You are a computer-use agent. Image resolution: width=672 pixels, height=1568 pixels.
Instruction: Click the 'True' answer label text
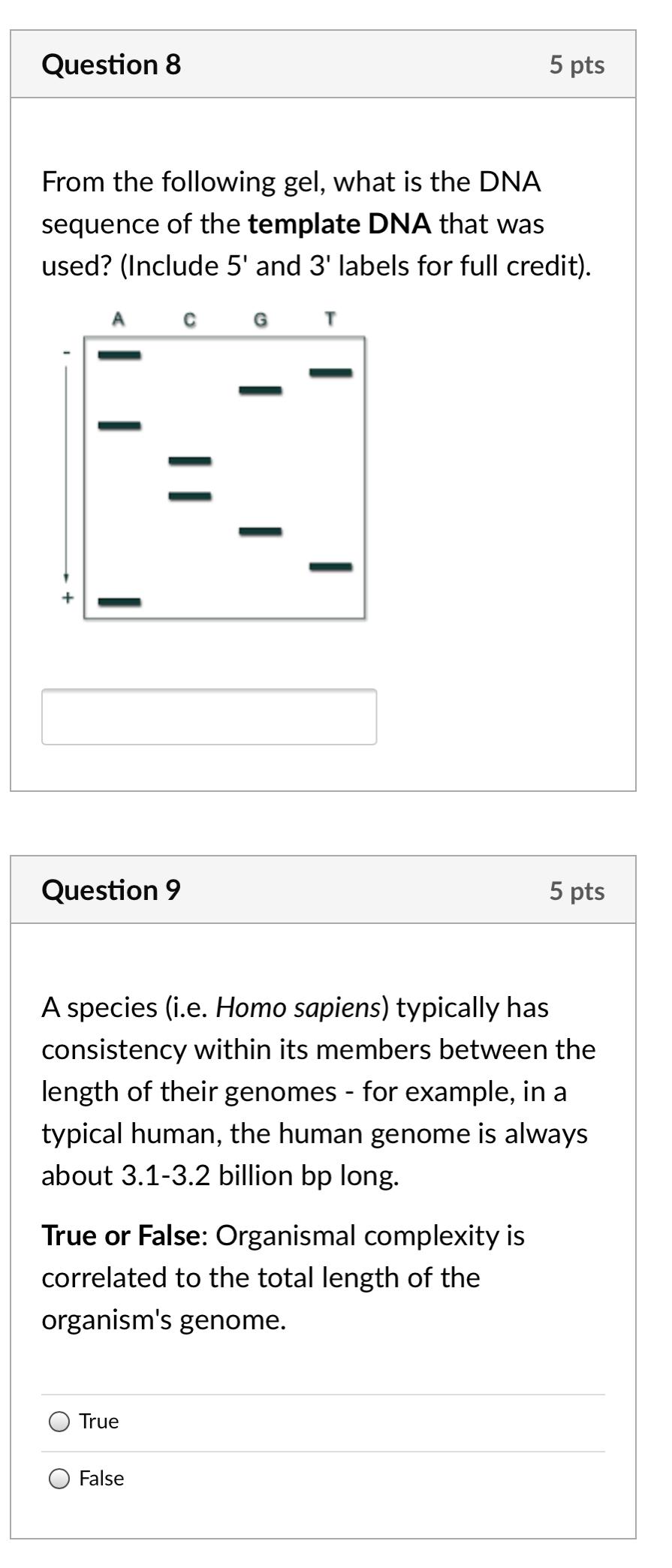tap(99, 1422)
